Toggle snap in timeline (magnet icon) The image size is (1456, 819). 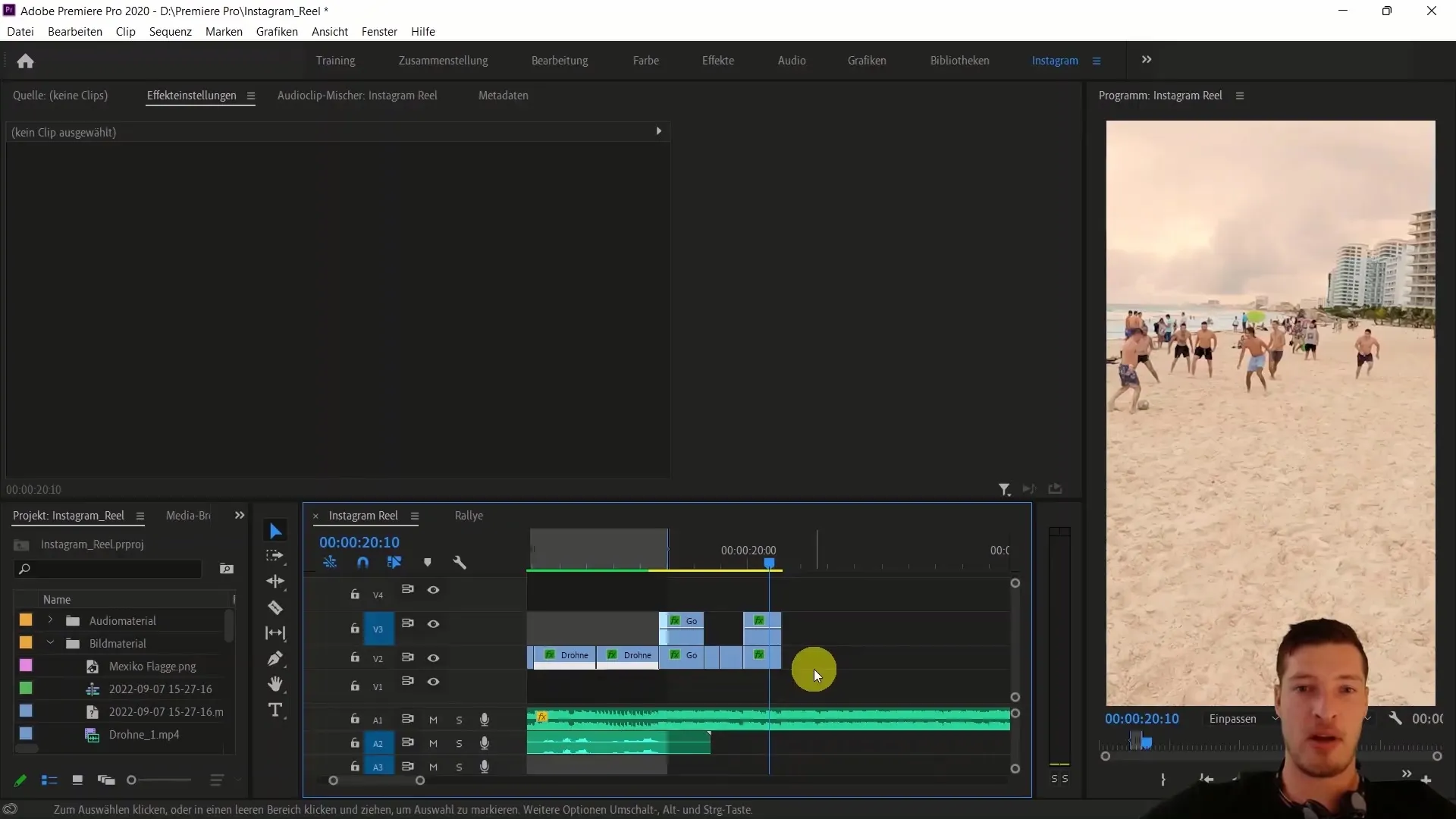(362, 563)
